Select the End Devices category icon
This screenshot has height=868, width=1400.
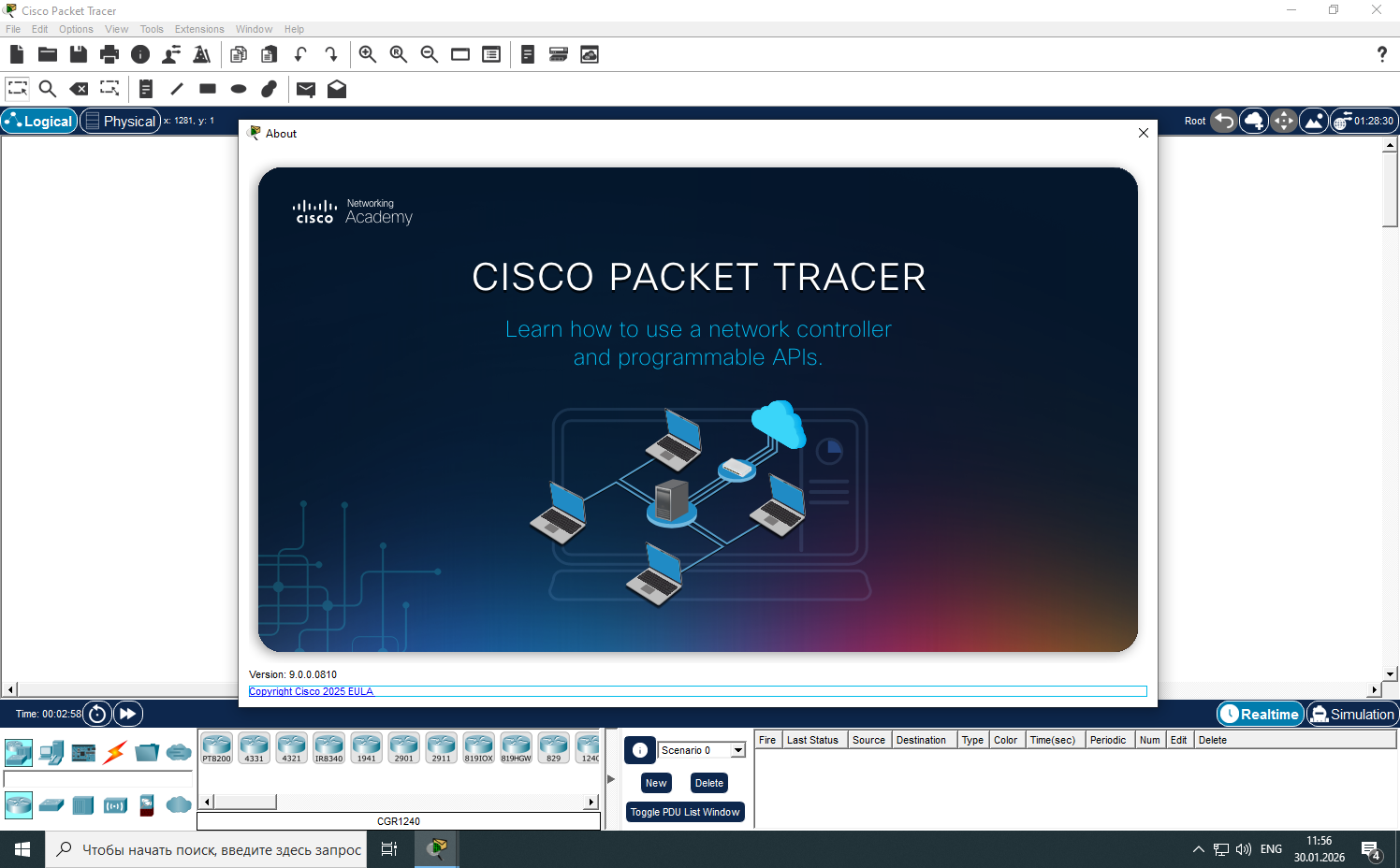pyautogui.click(x=51, y=752)
